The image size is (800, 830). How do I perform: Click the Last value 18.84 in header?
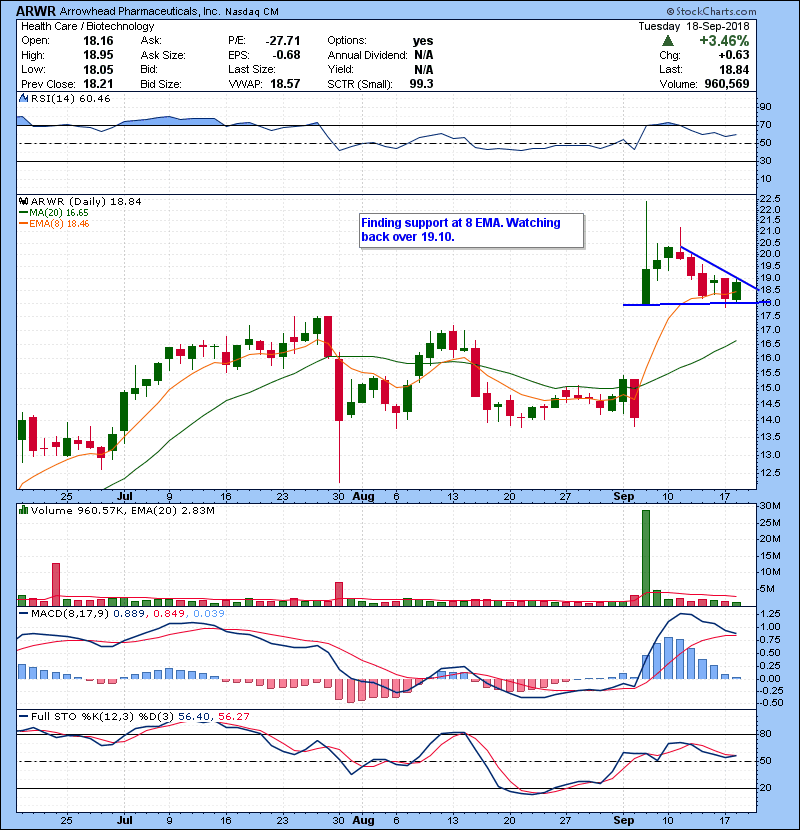734,69
